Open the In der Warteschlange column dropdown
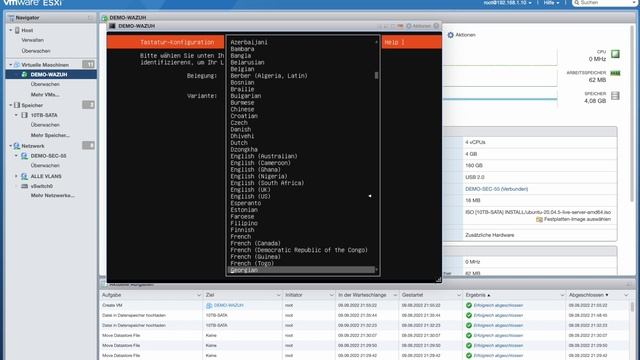Screen dimensions: 640x360 (395, 295)
